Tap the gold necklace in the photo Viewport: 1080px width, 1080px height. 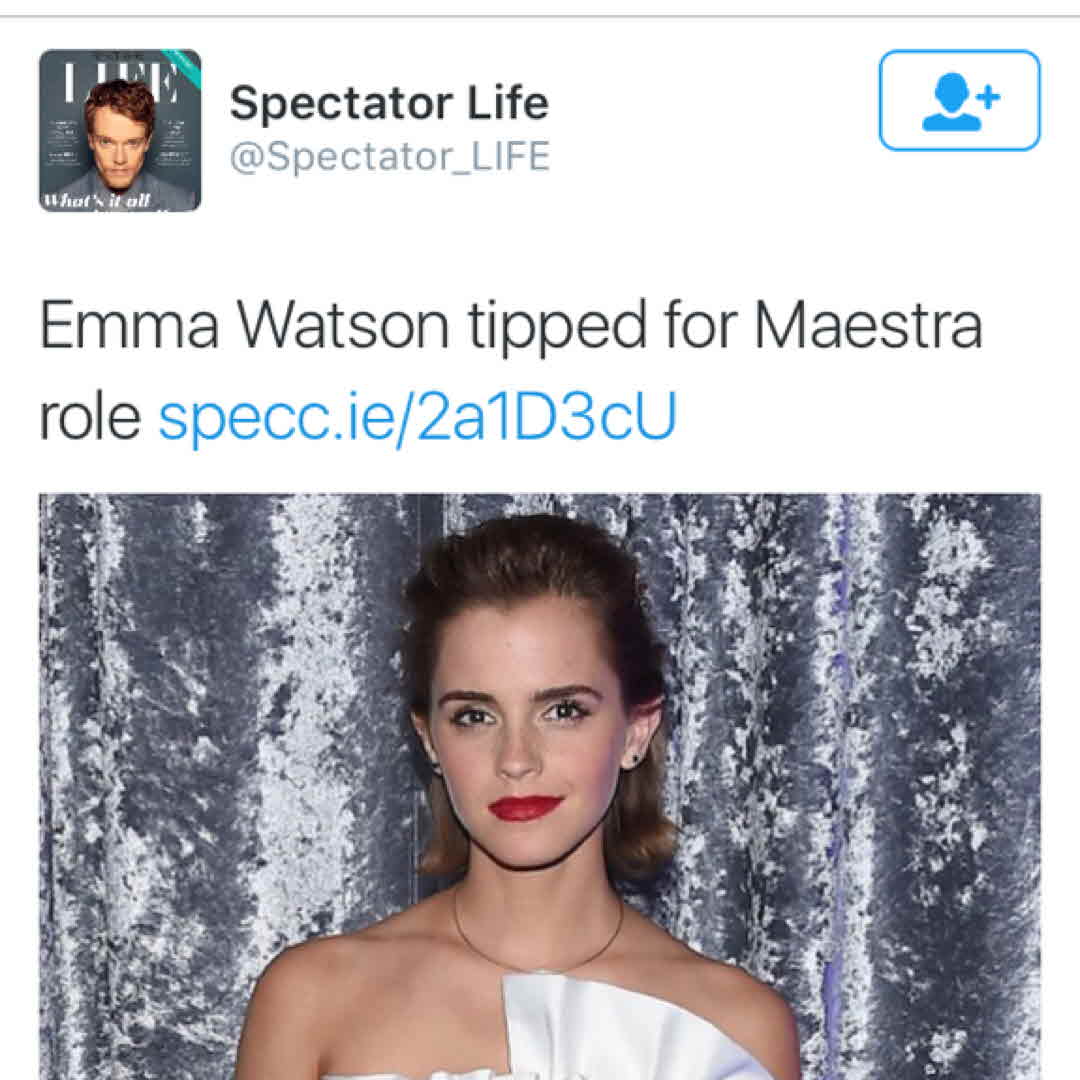(539, 944)
